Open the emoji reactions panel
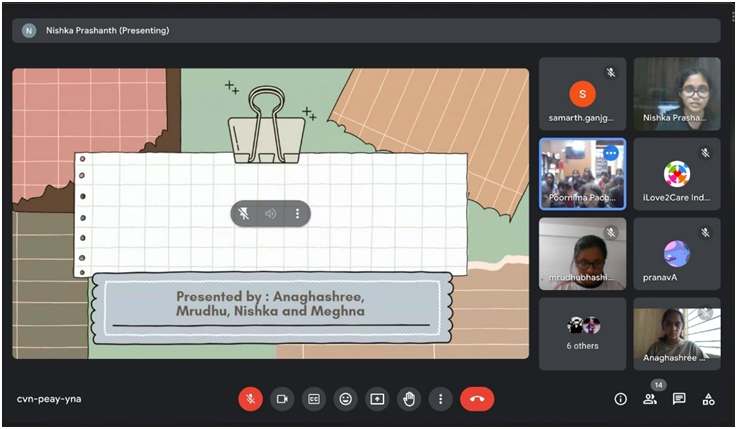 [x=346, y=399]
